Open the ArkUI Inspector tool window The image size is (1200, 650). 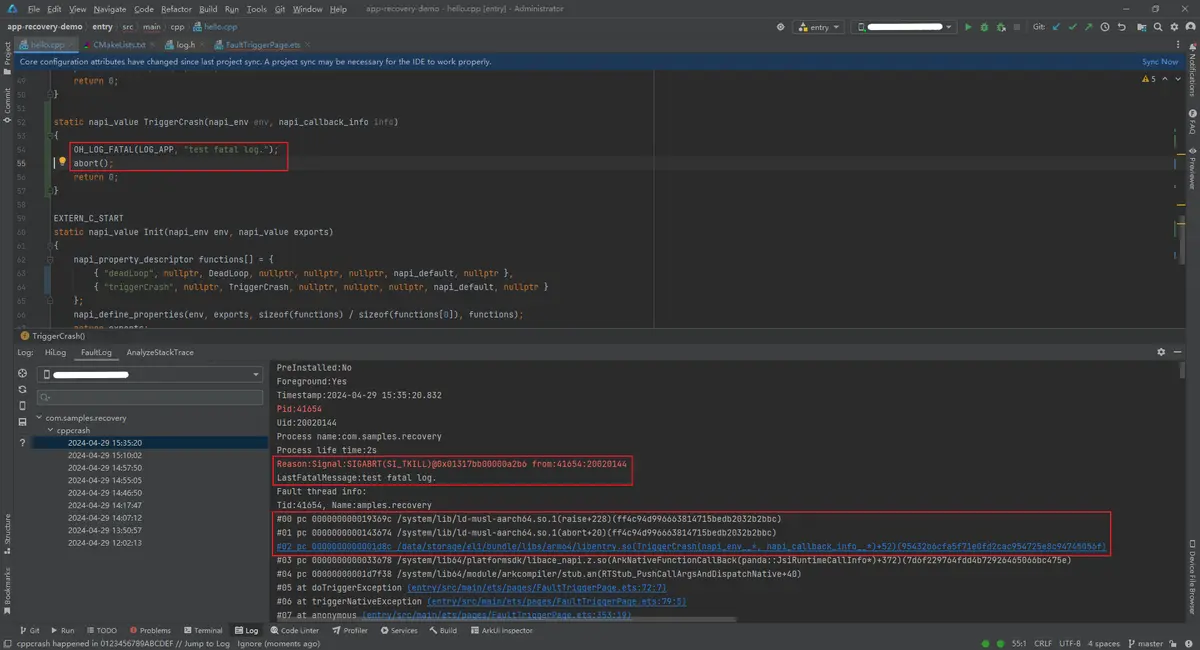pyautogui.click(x=502, y=630)
